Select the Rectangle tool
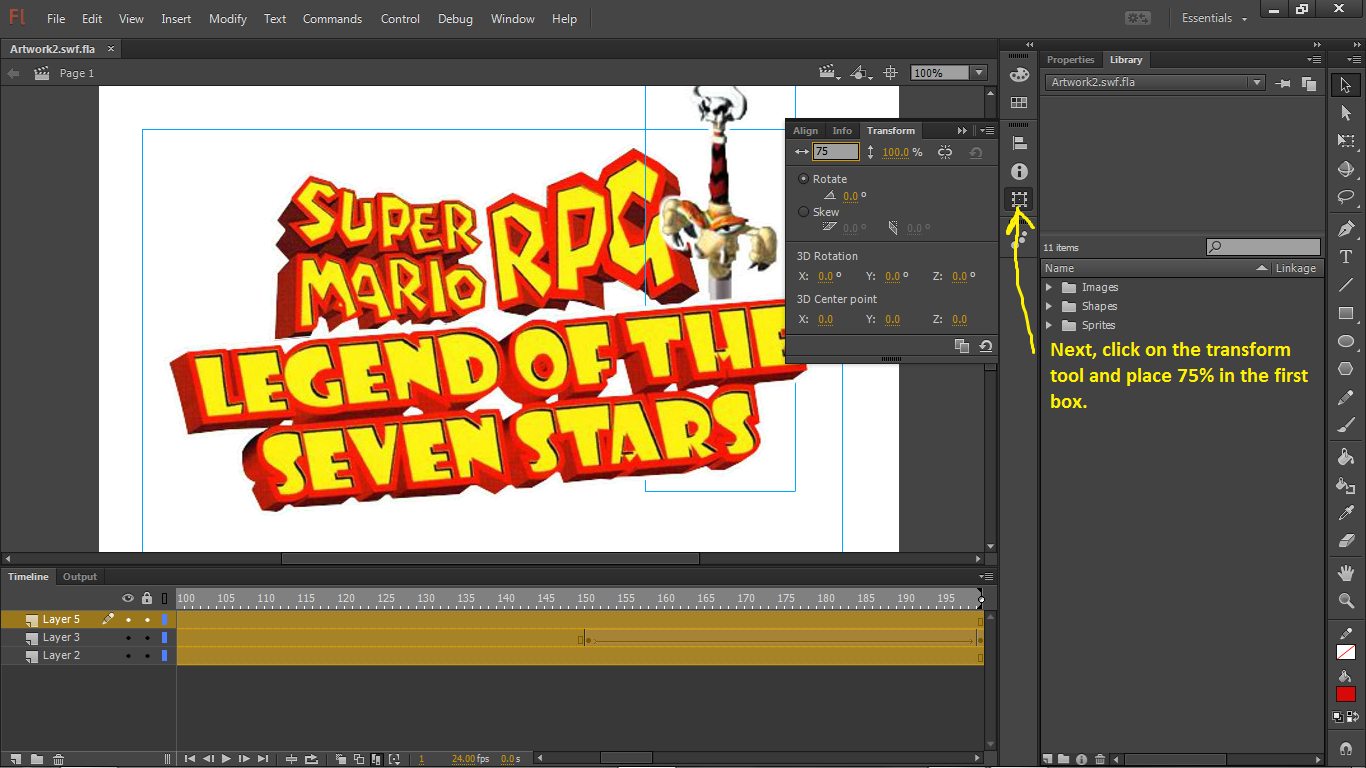This screenshot has width=1366, height=768. [1346, 313]
